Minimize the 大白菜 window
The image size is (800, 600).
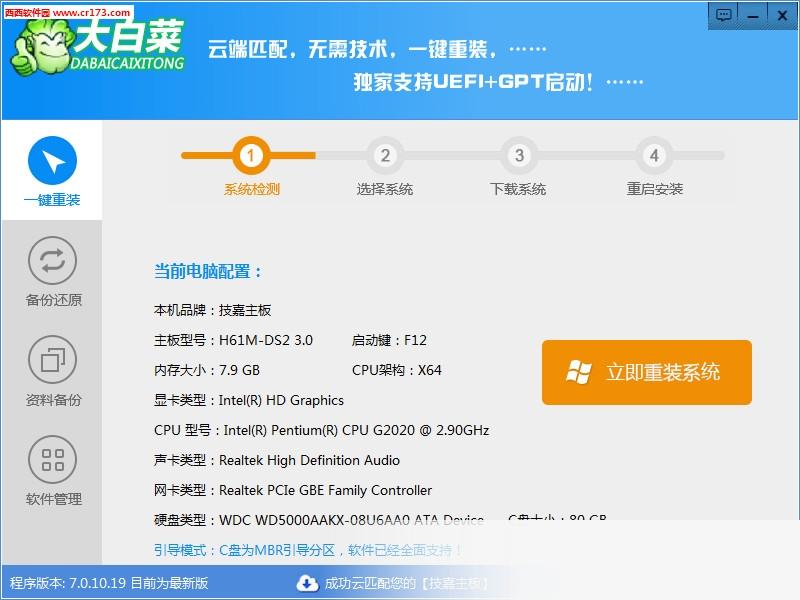coord(753,15)
